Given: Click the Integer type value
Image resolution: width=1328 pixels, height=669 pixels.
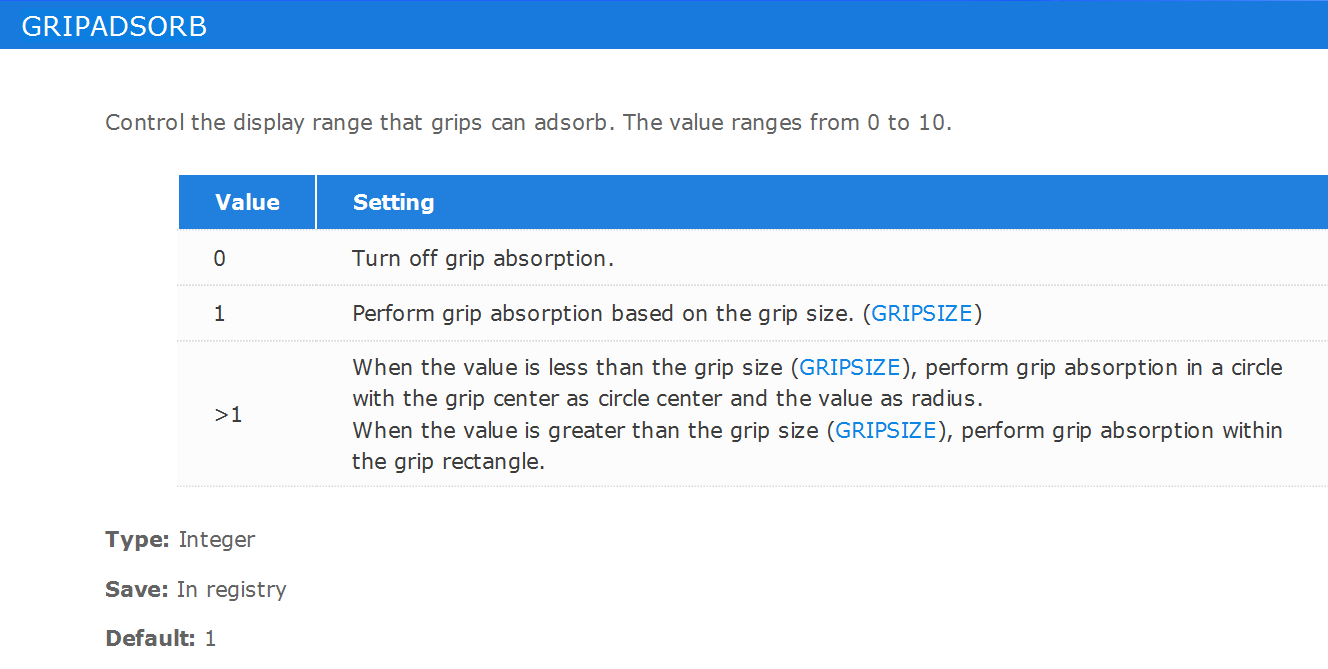Looking at the screenshot, I should pyautogui.click(x=217, y=540).
